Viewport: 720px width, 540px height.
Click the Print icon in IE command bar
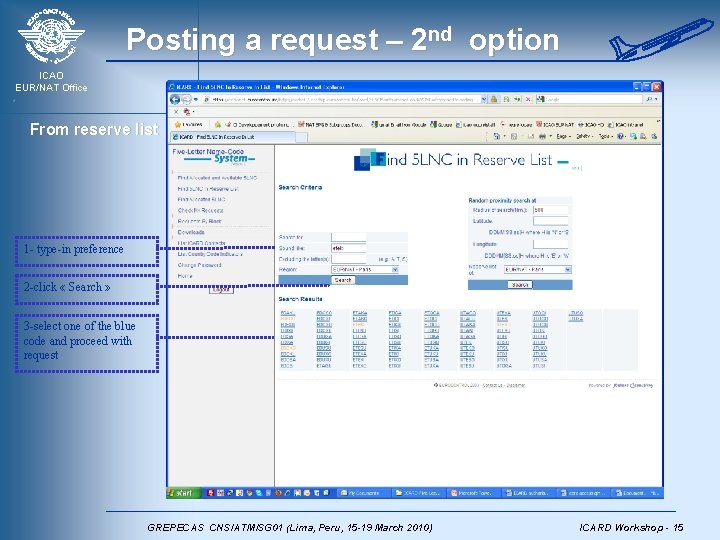click(x=542, y=136)
